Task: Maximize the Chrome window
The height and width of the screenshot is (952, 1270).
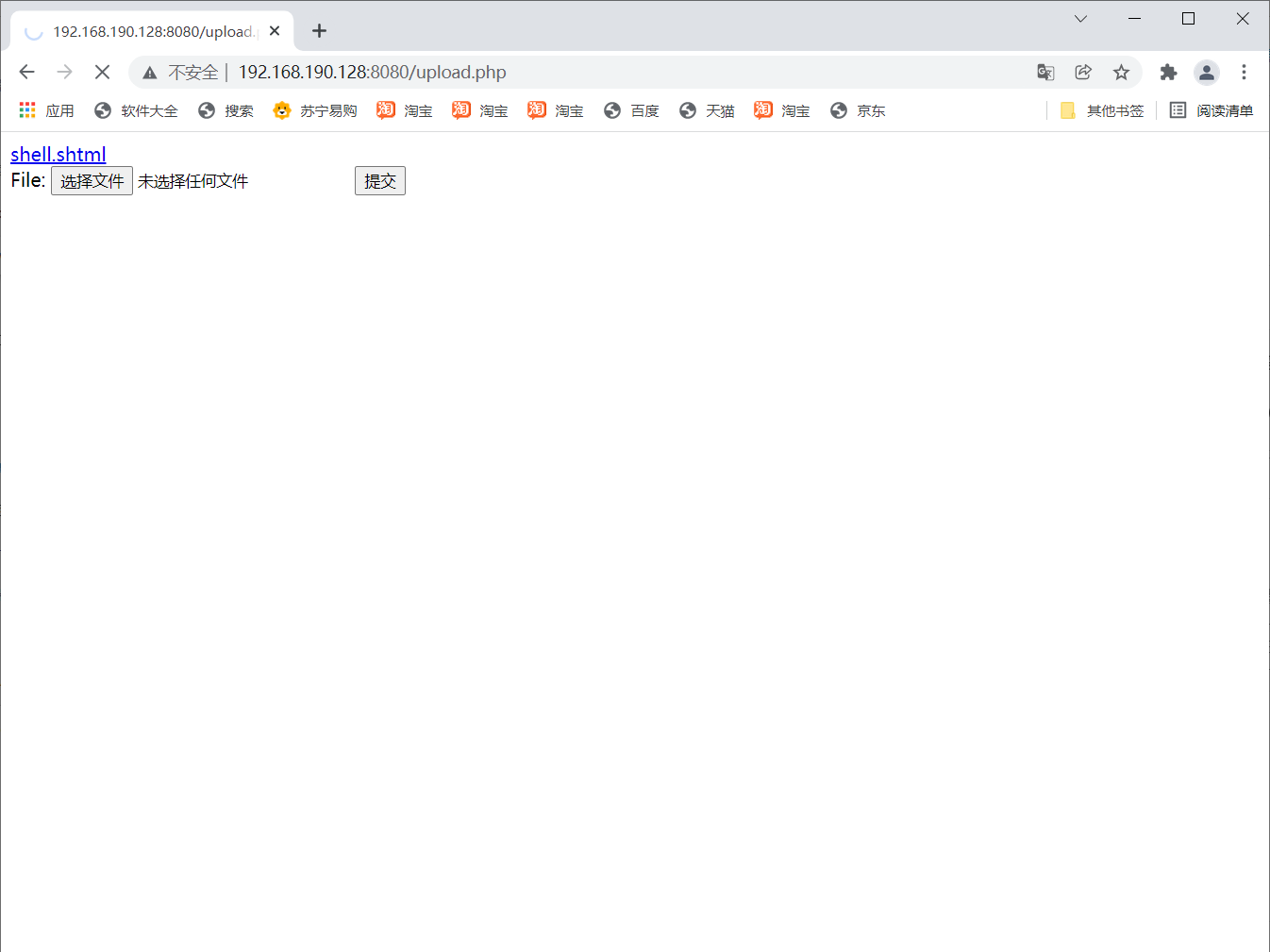Action: (1189, 19)
